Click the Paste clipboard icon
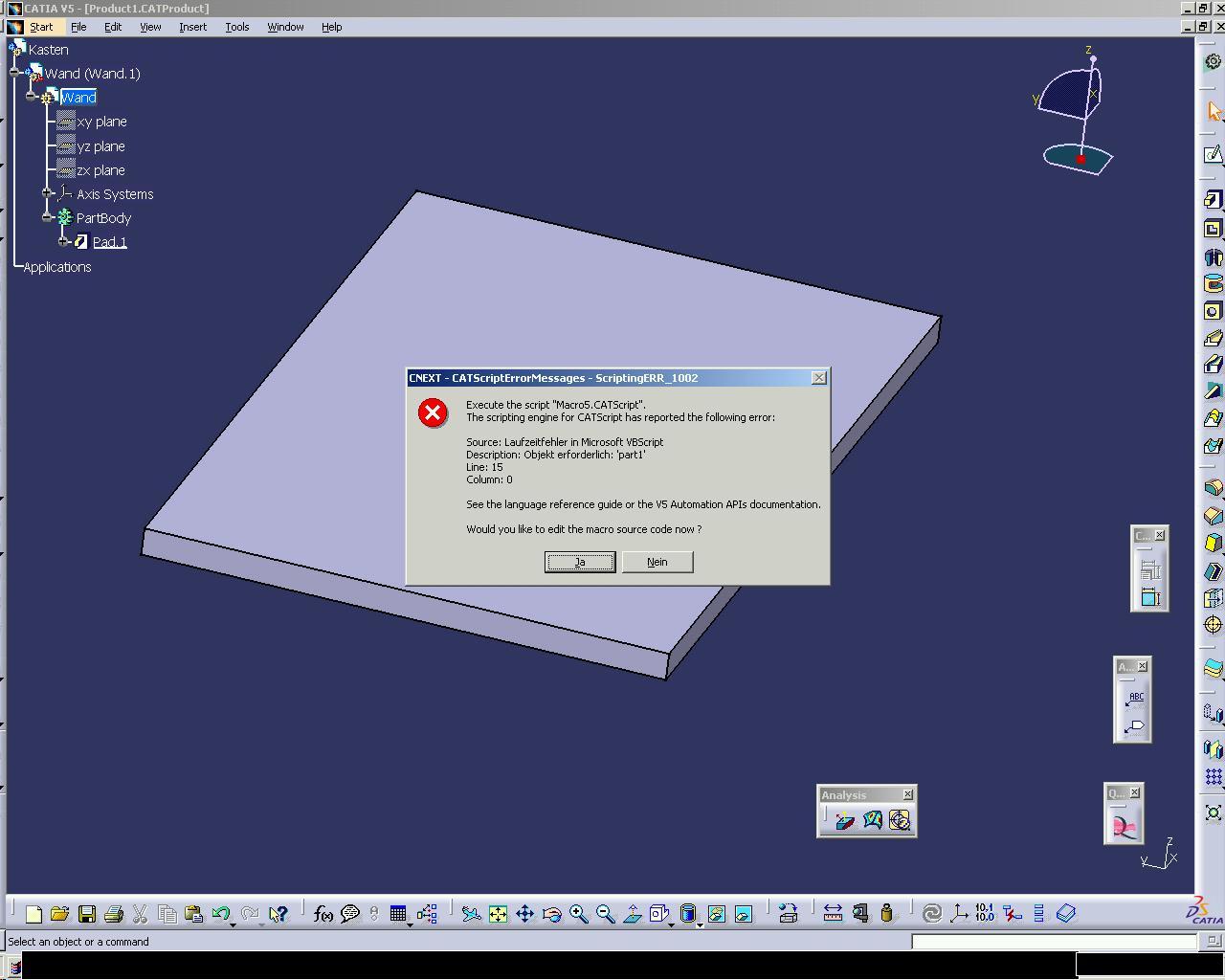This screenshot has height=980, width=1225. coord(193,914)
